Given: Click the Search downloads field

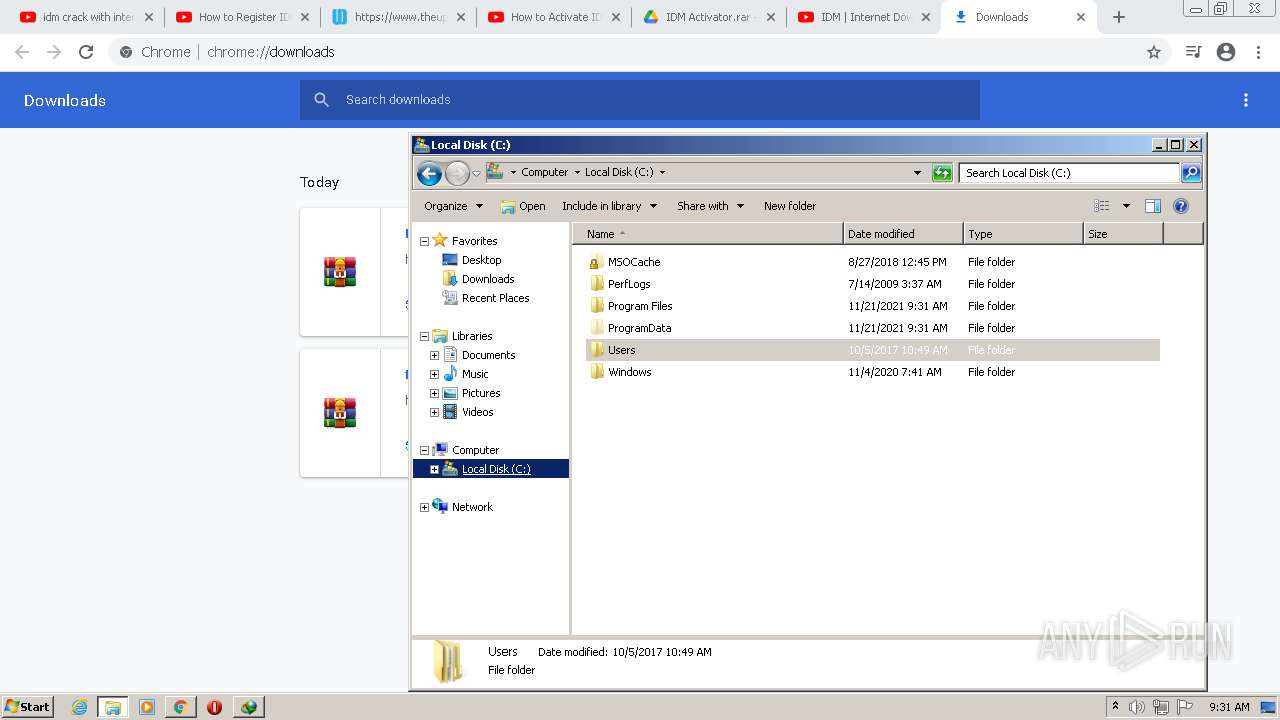Looking at the screenshot, I should coord(640,100).
